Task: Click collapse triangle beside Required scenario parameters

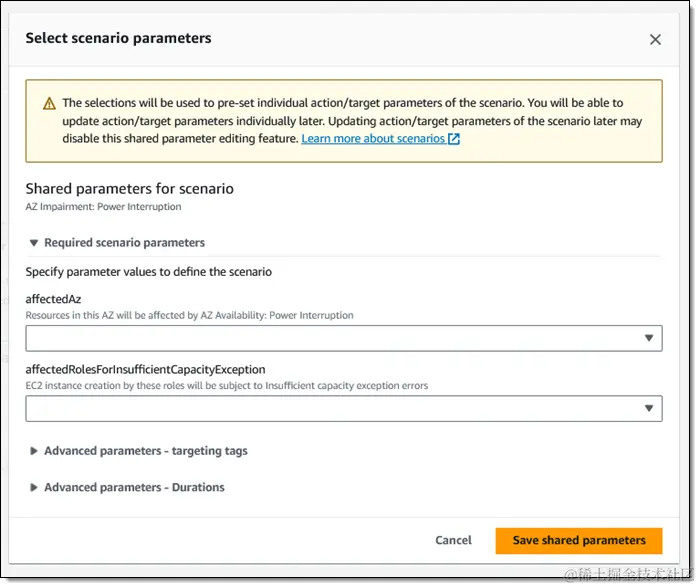Action: [33, 243]
